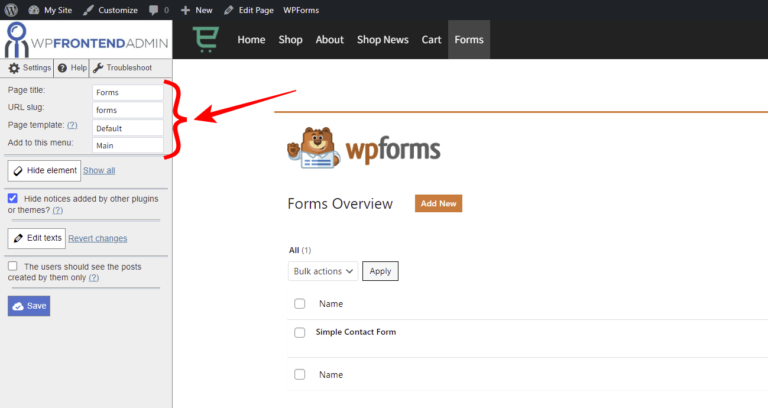
Task: Click the green site logo beside Home
Action: (207, 40)
